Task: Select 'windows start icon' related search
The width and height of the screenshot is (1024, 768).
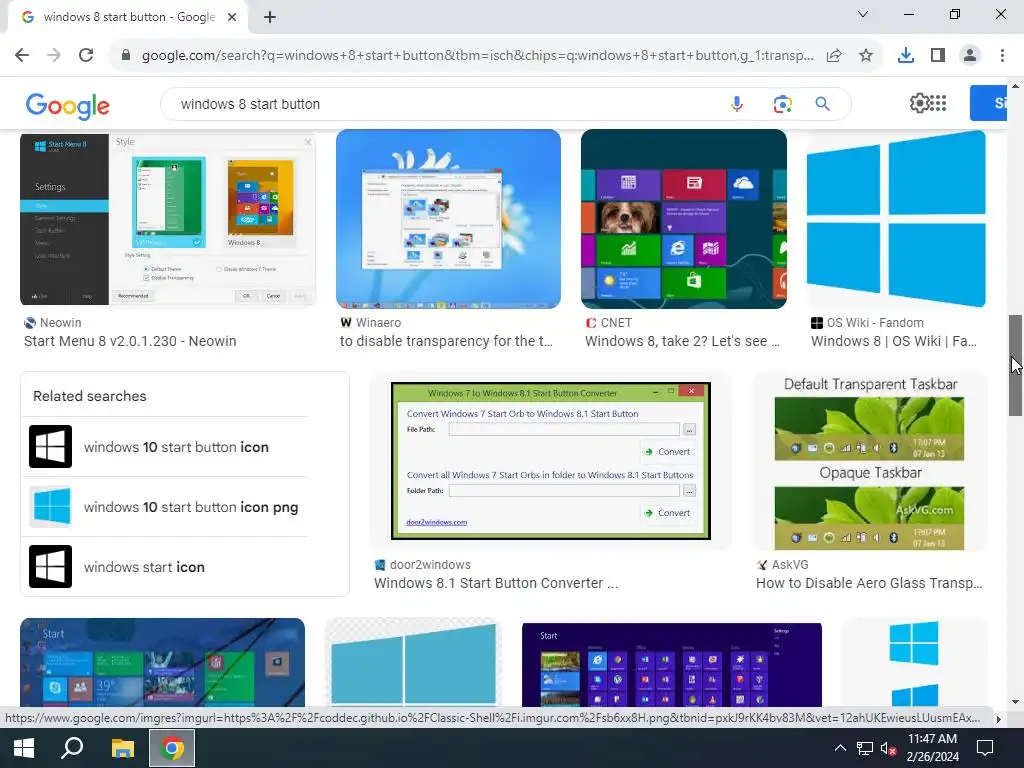Action: point(164,567)
